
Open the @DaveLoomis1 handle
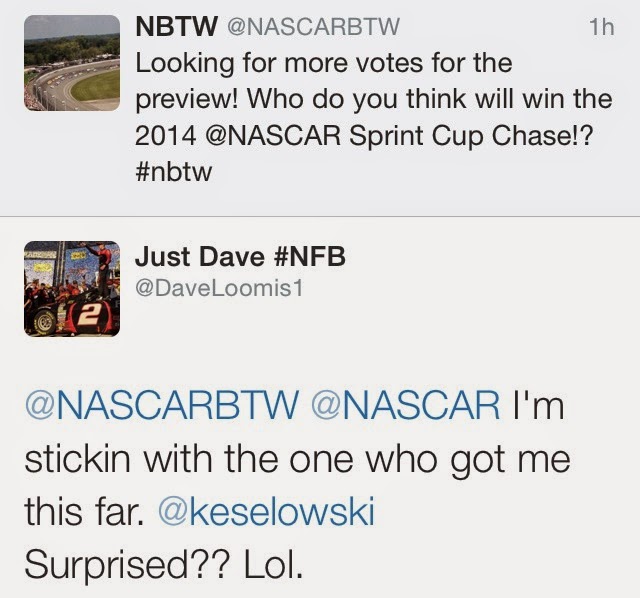coord(219,289)
